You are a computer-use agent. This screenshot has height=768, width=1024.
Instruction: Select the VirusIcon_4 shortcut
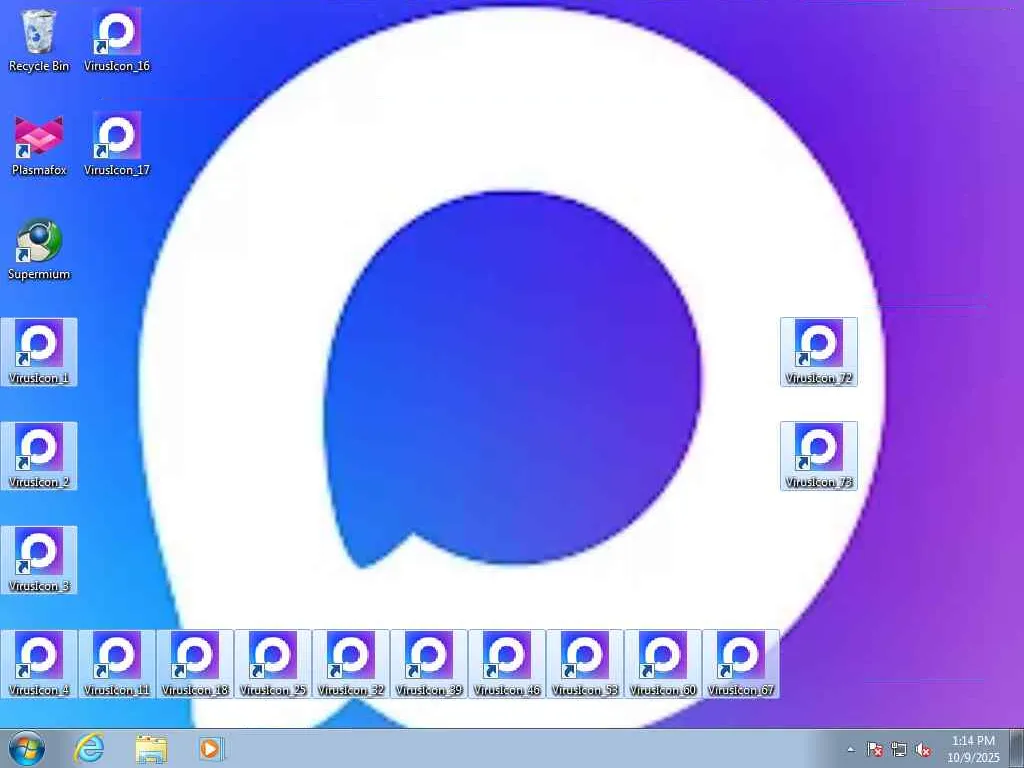click(39, 664)
